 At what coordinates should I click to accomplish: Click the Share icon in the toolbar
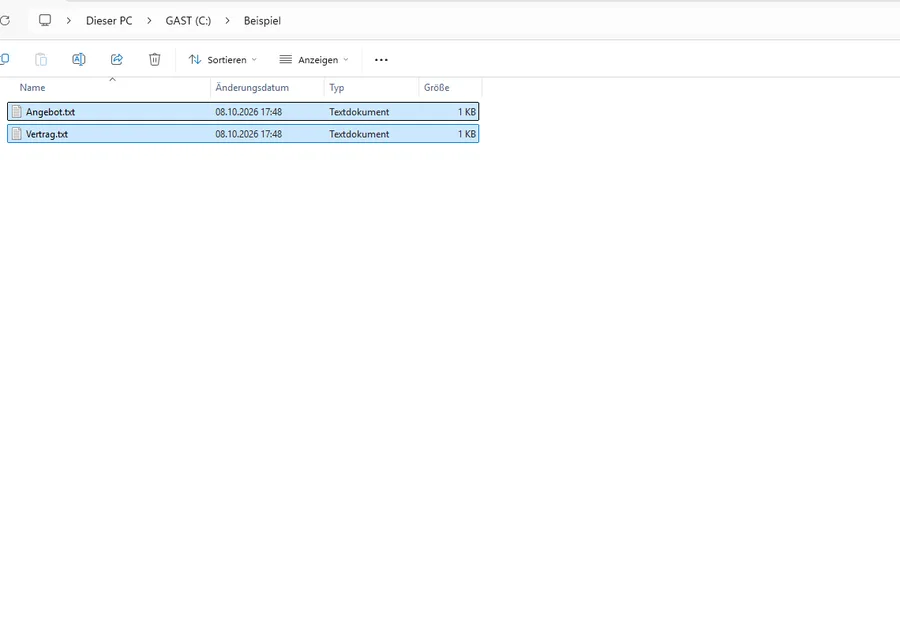tap(117, 60)
